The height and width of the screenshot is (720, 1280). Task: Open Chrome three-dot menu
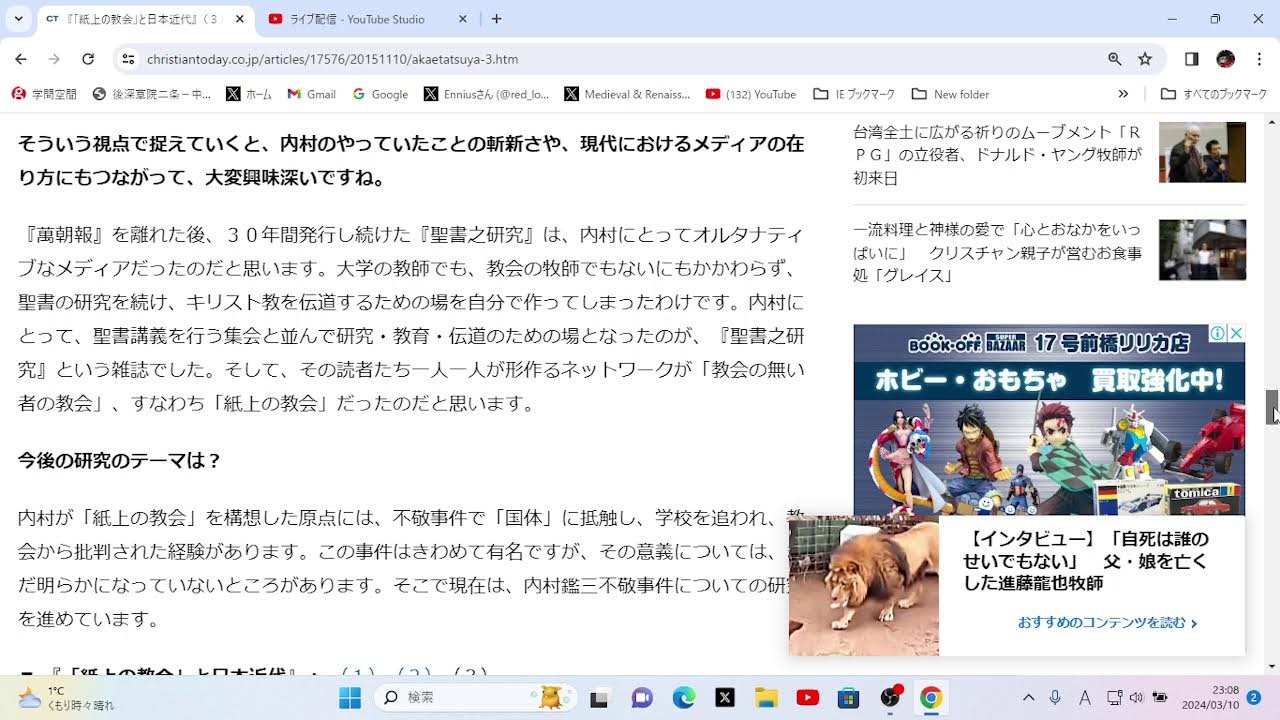1258,59
